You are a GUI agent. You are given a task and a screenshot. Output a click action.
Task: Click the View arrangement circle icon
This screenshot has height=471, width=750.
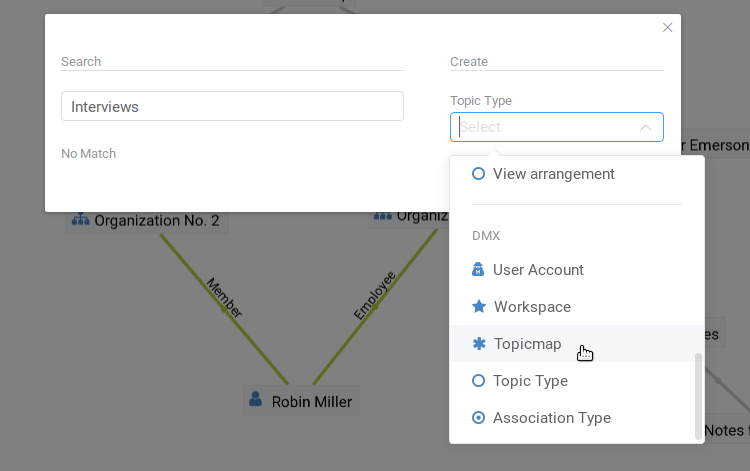point(478,174)
